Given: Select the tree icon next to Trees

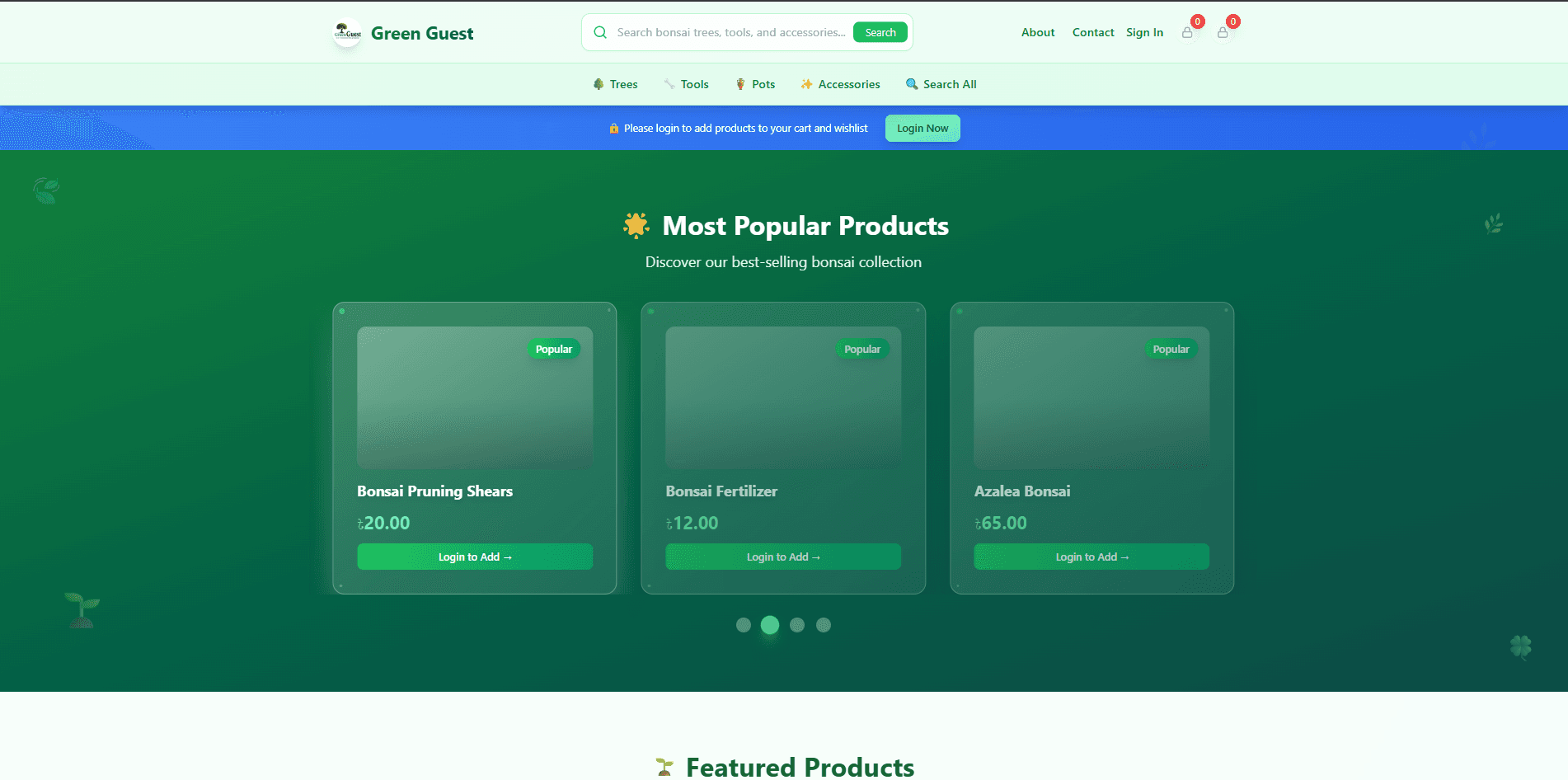Looking at the screenshot, I should (599, 83).
